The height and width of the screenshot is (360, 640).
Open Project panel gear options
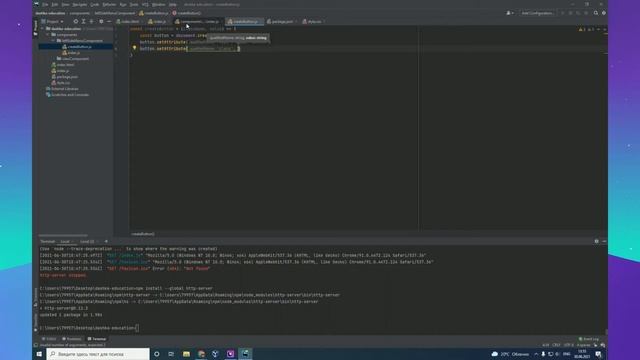click(x=101, y=22)
